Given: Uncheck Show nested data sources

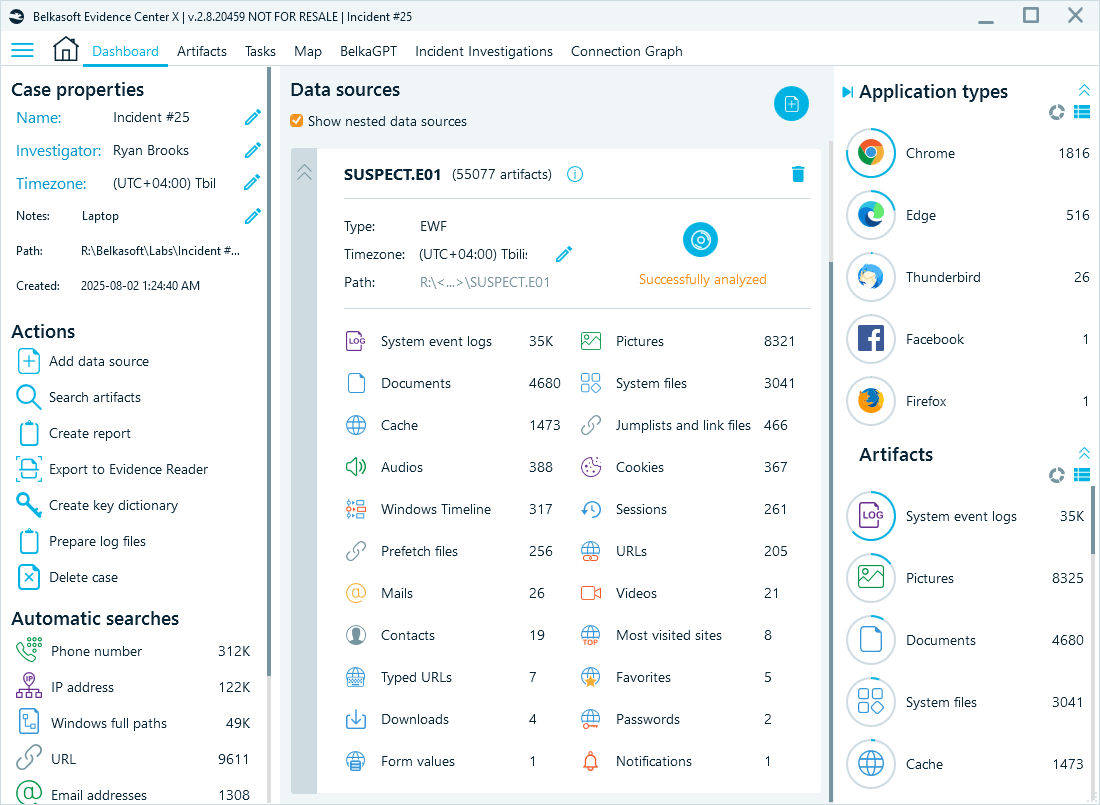Looking at the screenshot, I should pyautogui.click(x=297, y=121).
